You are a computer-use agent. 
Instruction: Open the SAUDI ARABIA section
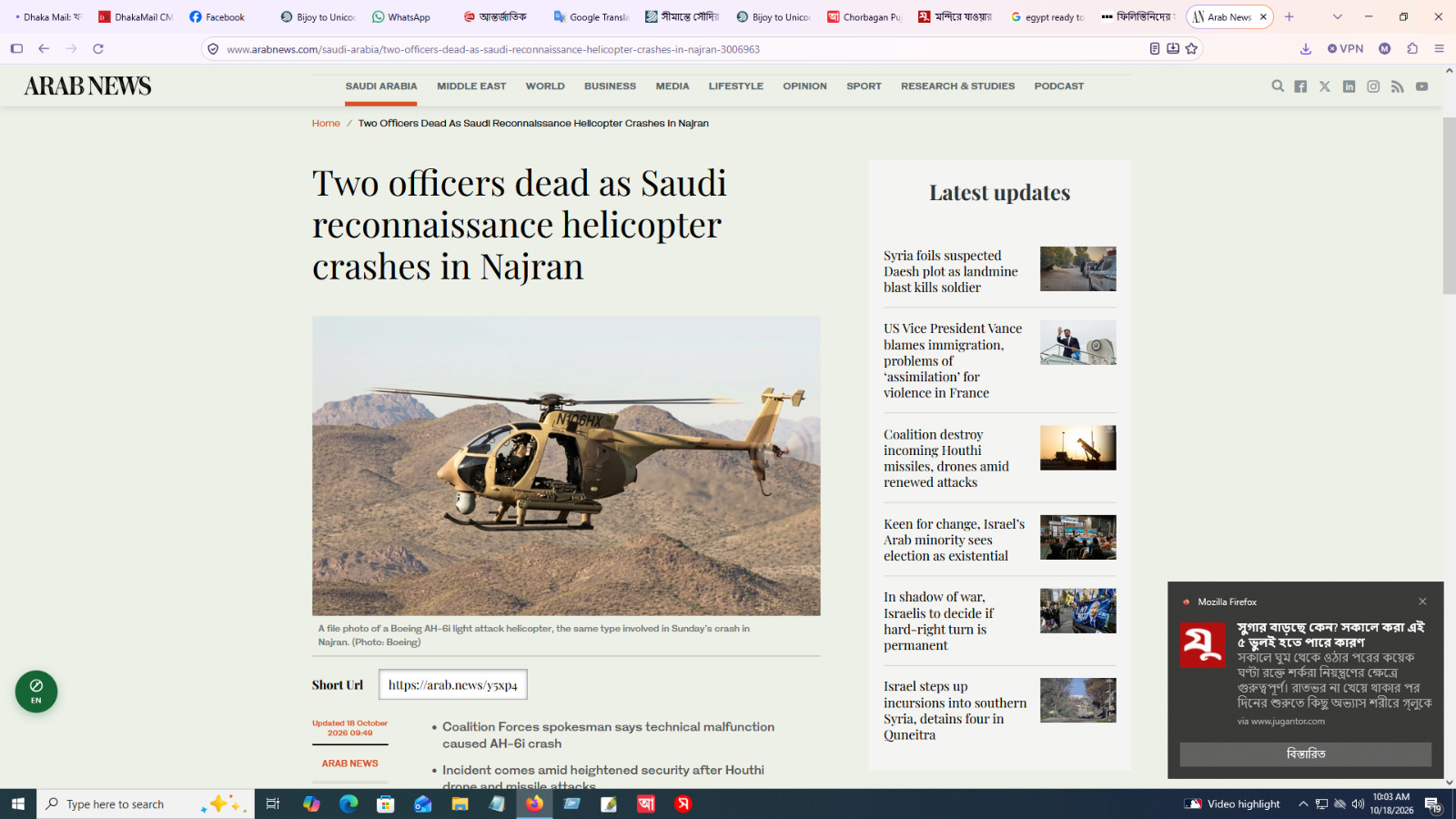381,86
